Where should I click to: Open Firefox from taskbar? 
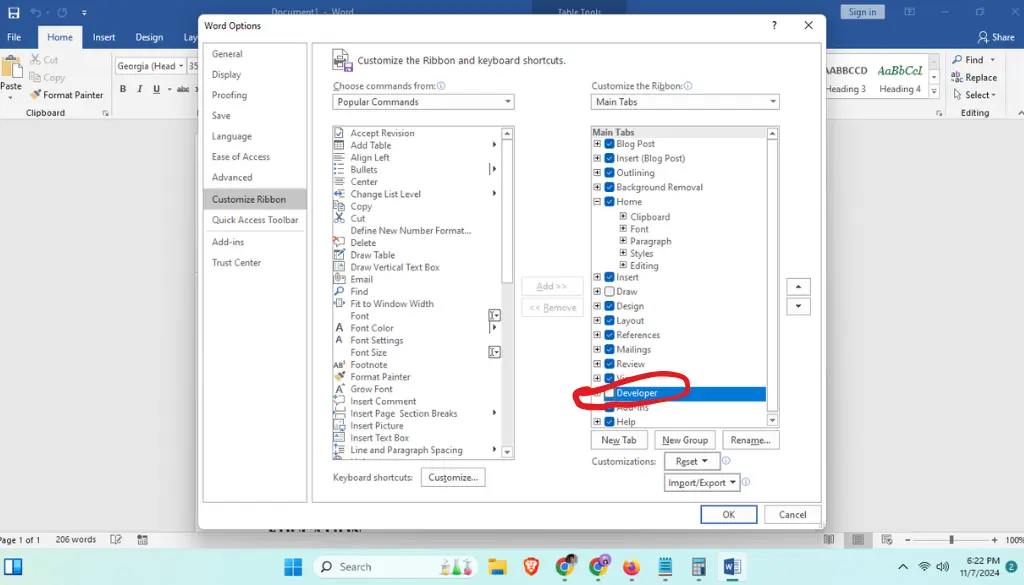631,567
